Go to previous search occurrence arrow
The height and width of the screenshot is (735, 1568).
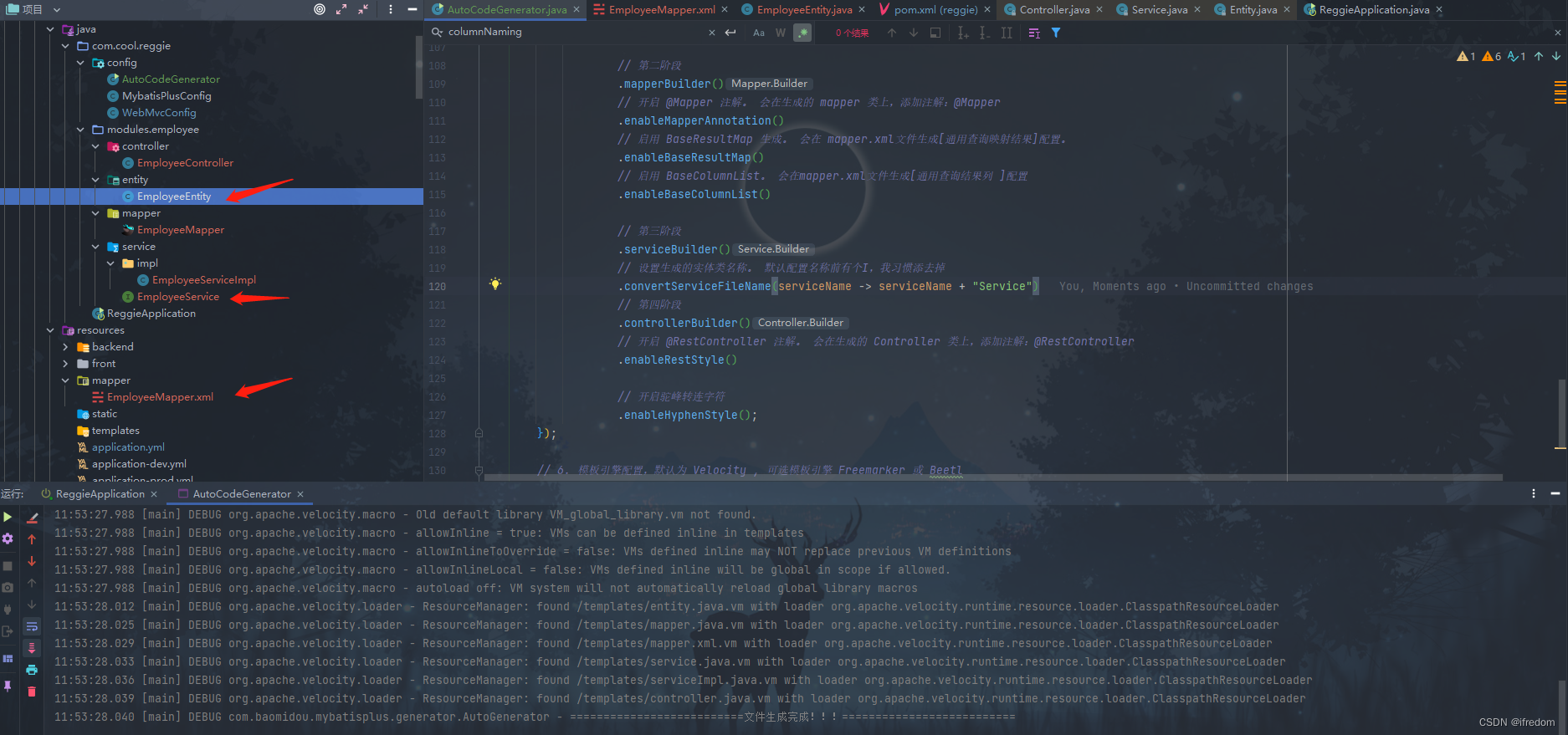click(892, 33)
